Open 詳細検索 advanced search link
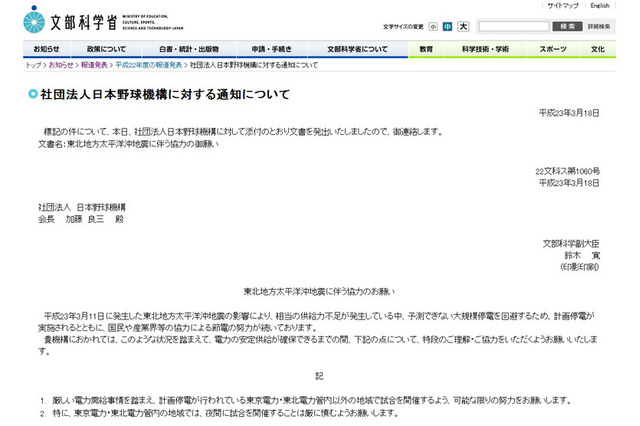 click(599, 27)
